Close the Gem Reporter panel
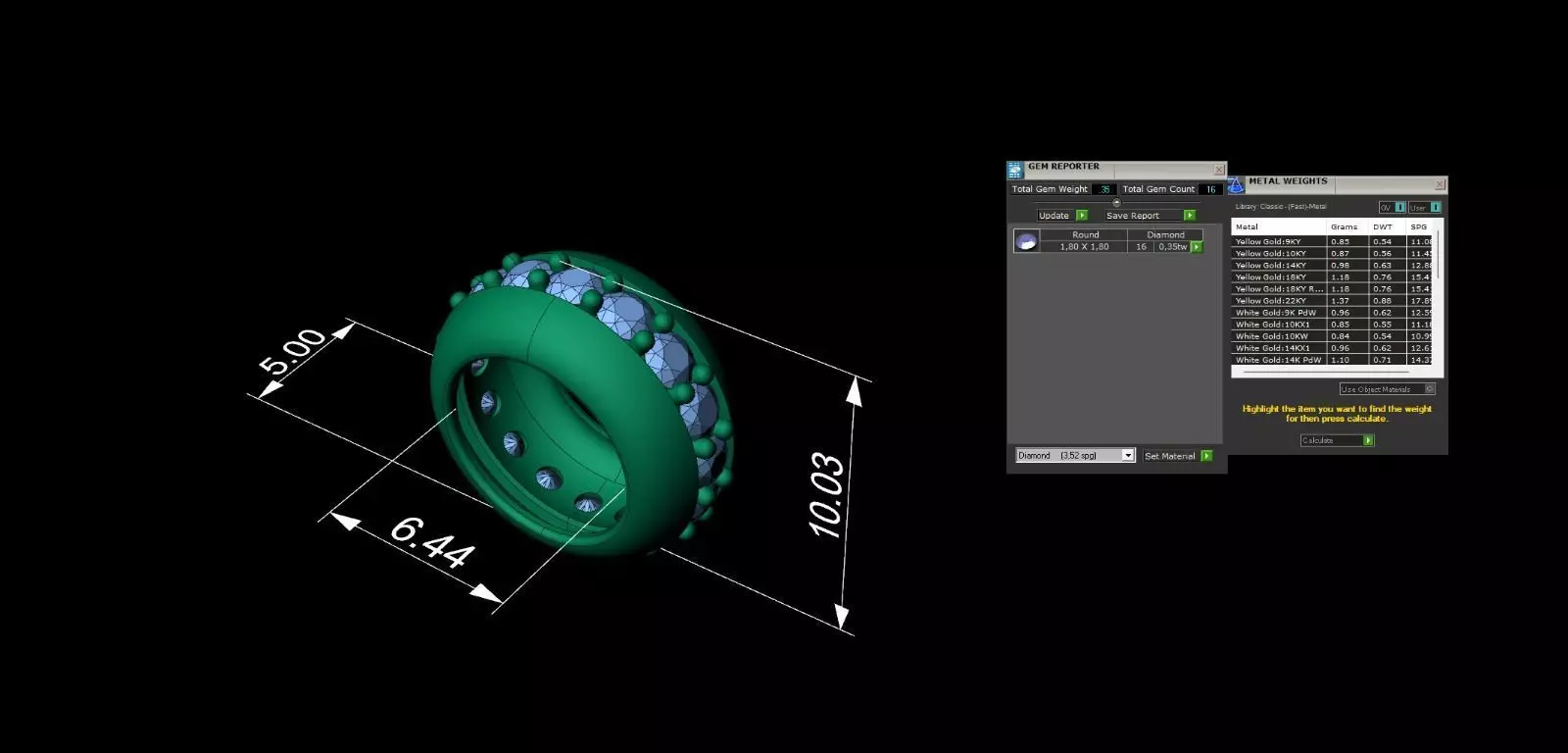The height and width of the screenshot is (753, 1568). [x=1219, y=170]
